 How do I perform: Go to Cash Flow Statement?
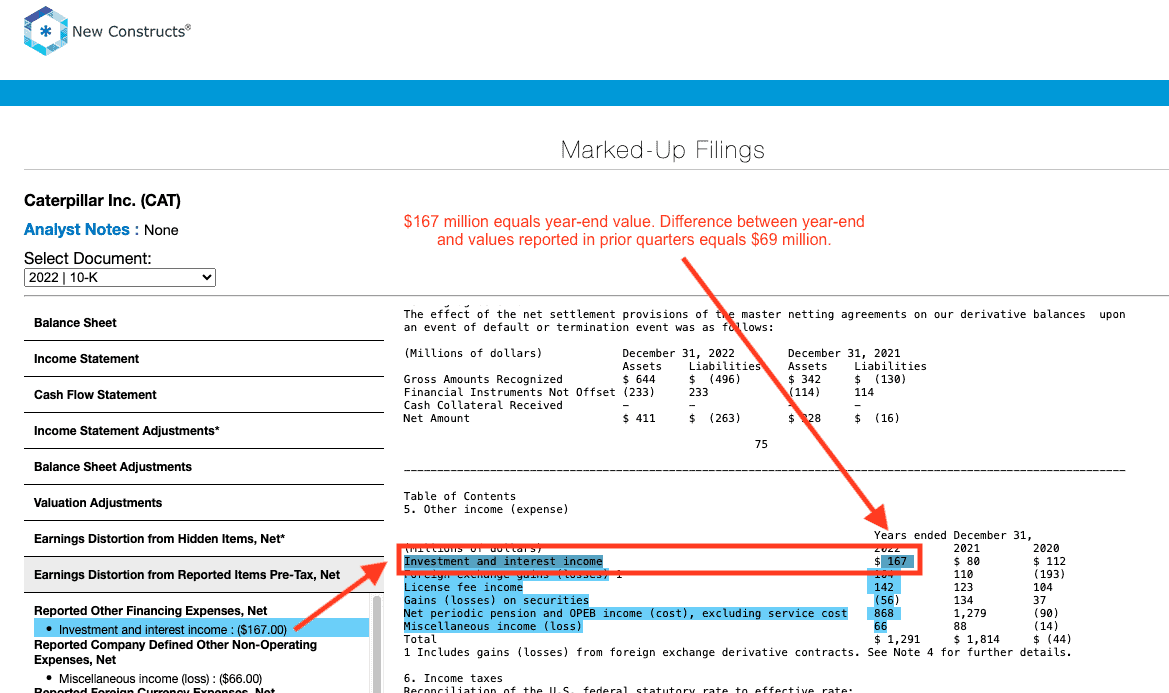[x=204, y=395]
